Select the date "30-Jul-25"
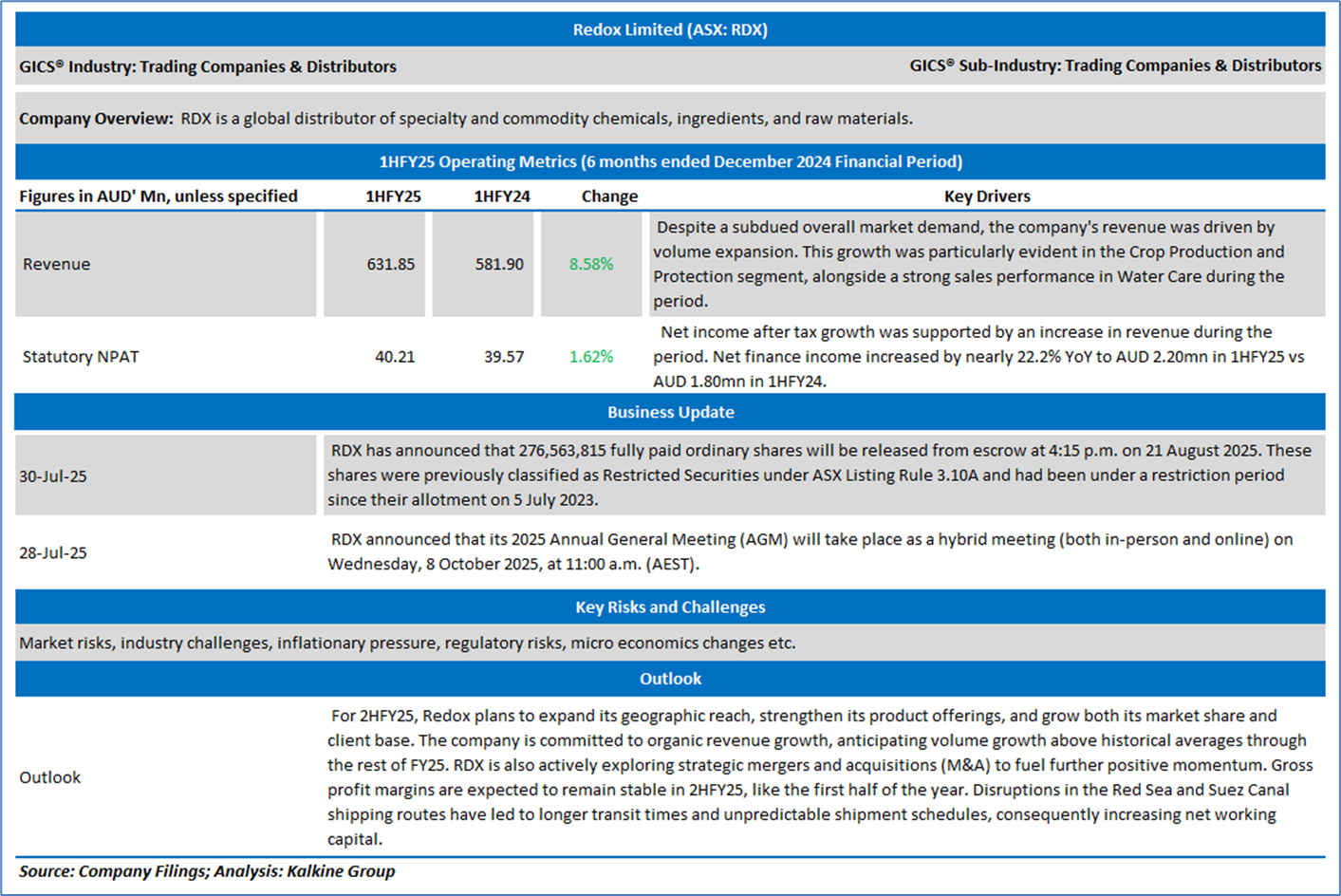The image size is (1341, 896). tap(53, 476)
